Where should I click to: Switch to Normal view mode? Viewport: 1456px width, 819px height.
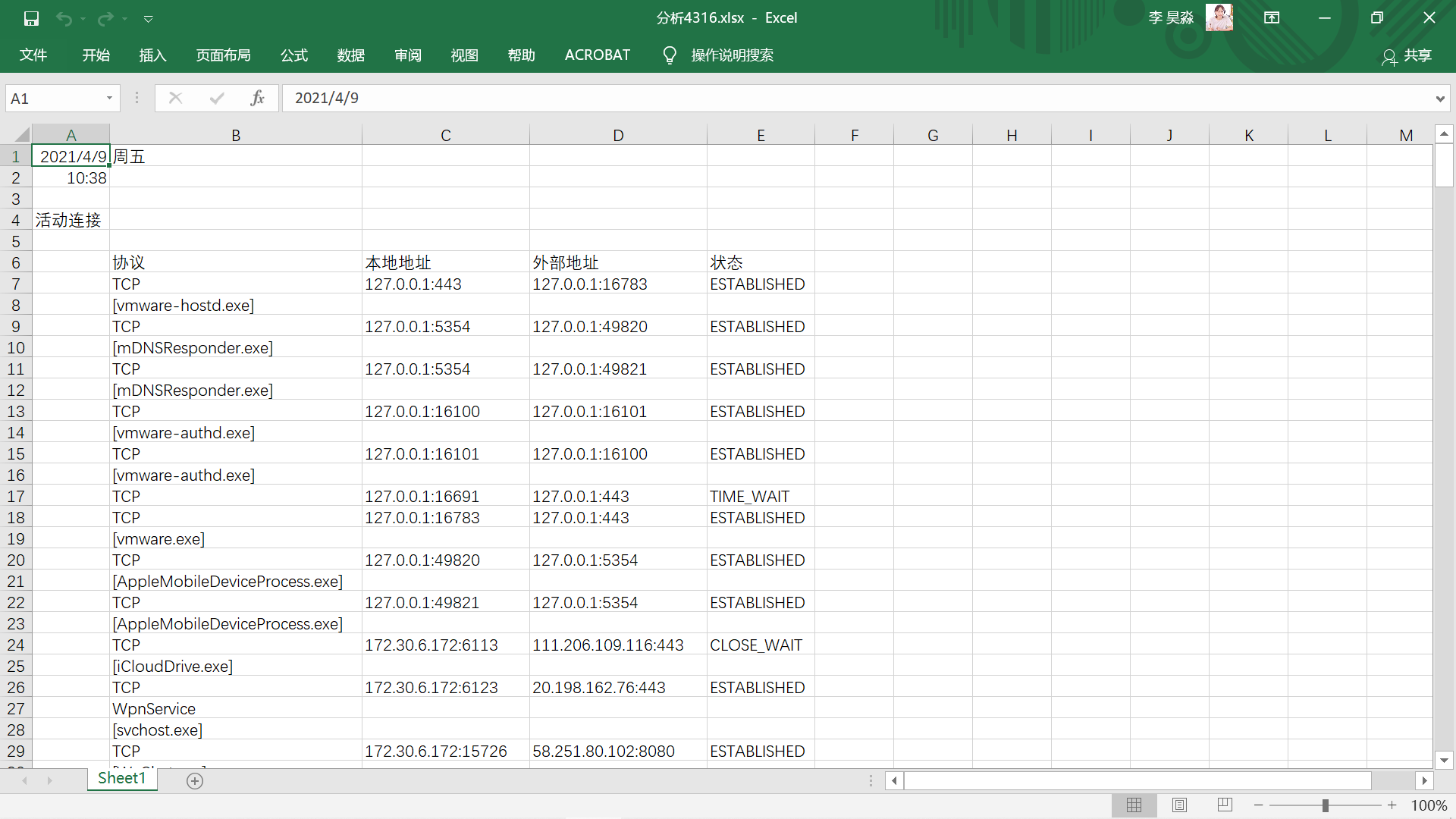pos(1134,805)
